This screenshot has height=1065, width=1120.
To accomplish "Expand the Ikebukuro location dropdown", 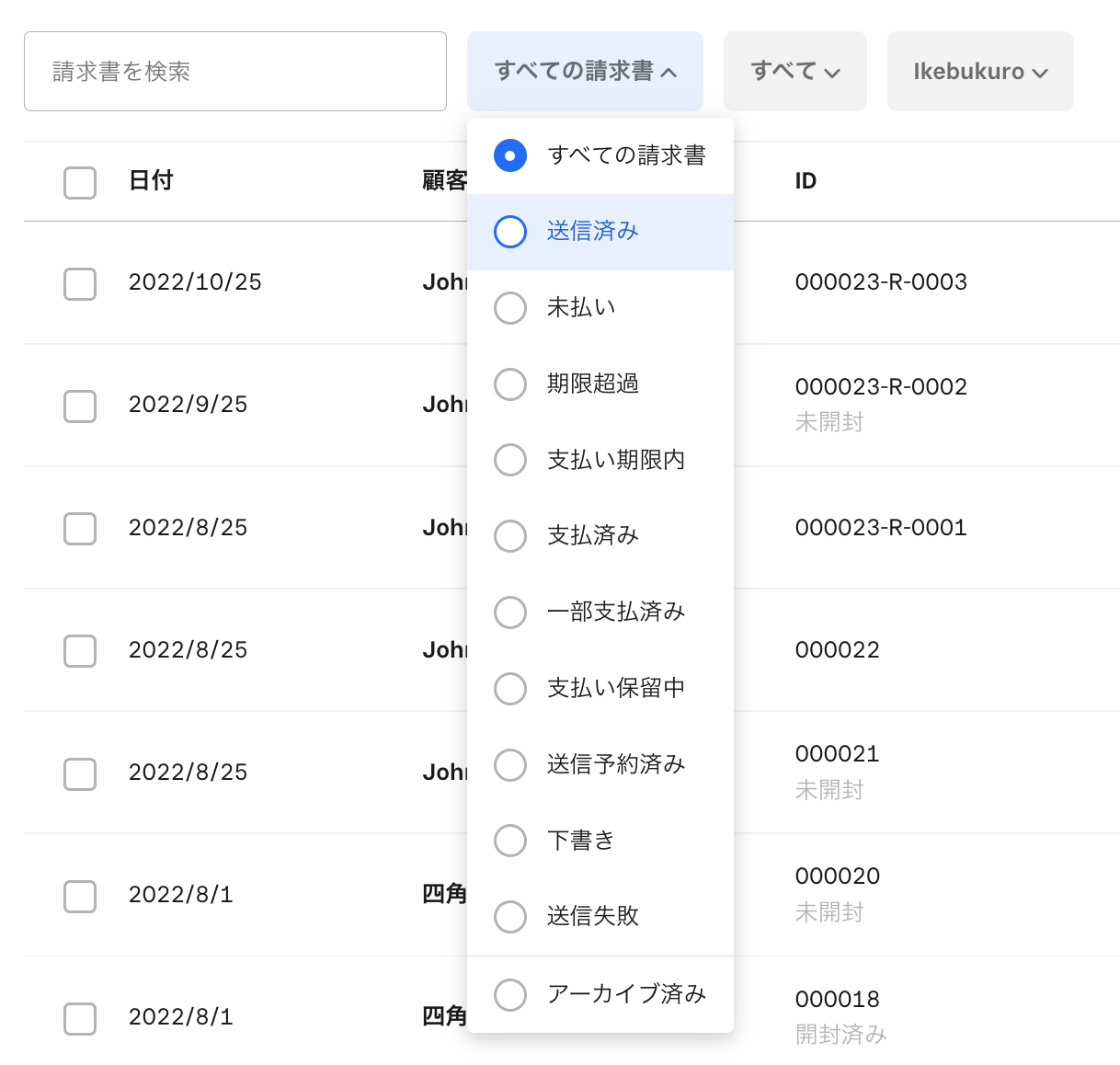I will [x=979, y=72].
